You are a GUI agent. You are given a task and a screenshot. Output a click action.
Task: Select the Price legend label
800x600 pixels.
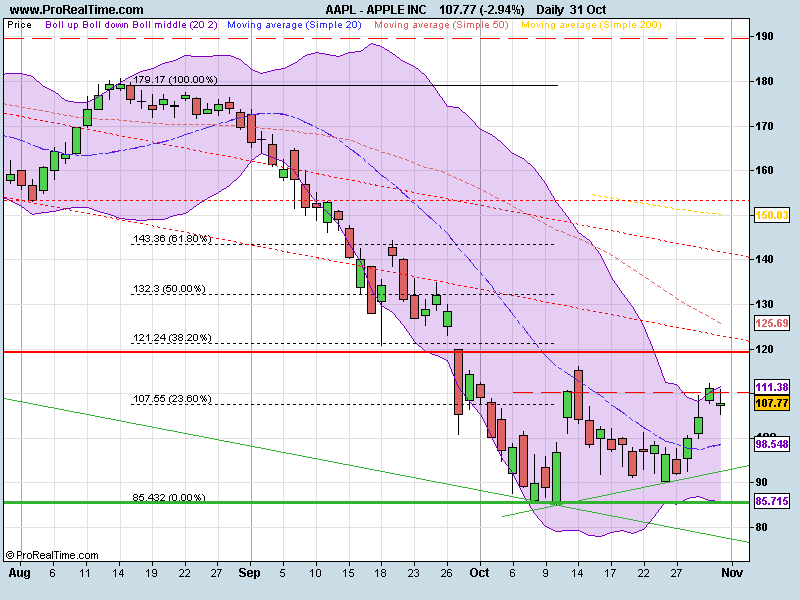point(19,24)
